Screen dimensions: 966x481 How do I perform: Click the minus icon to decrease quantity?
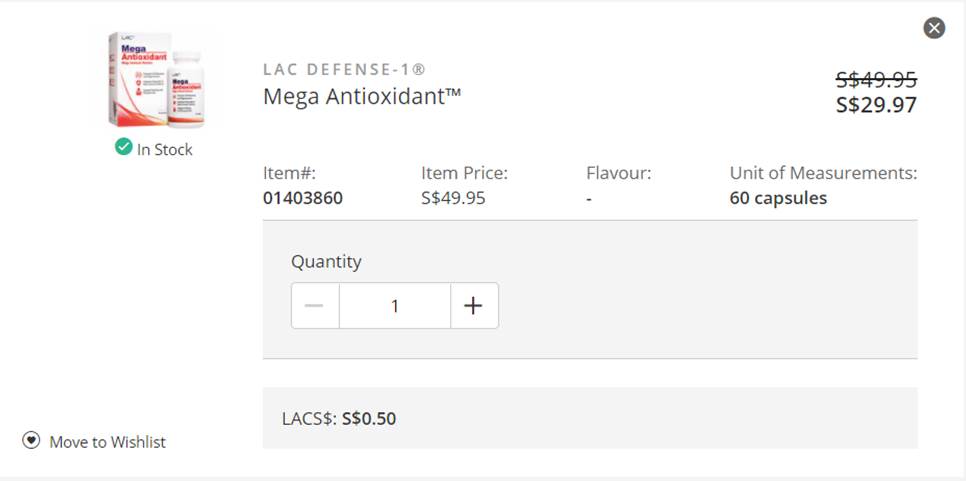click(x=315, y=306)
